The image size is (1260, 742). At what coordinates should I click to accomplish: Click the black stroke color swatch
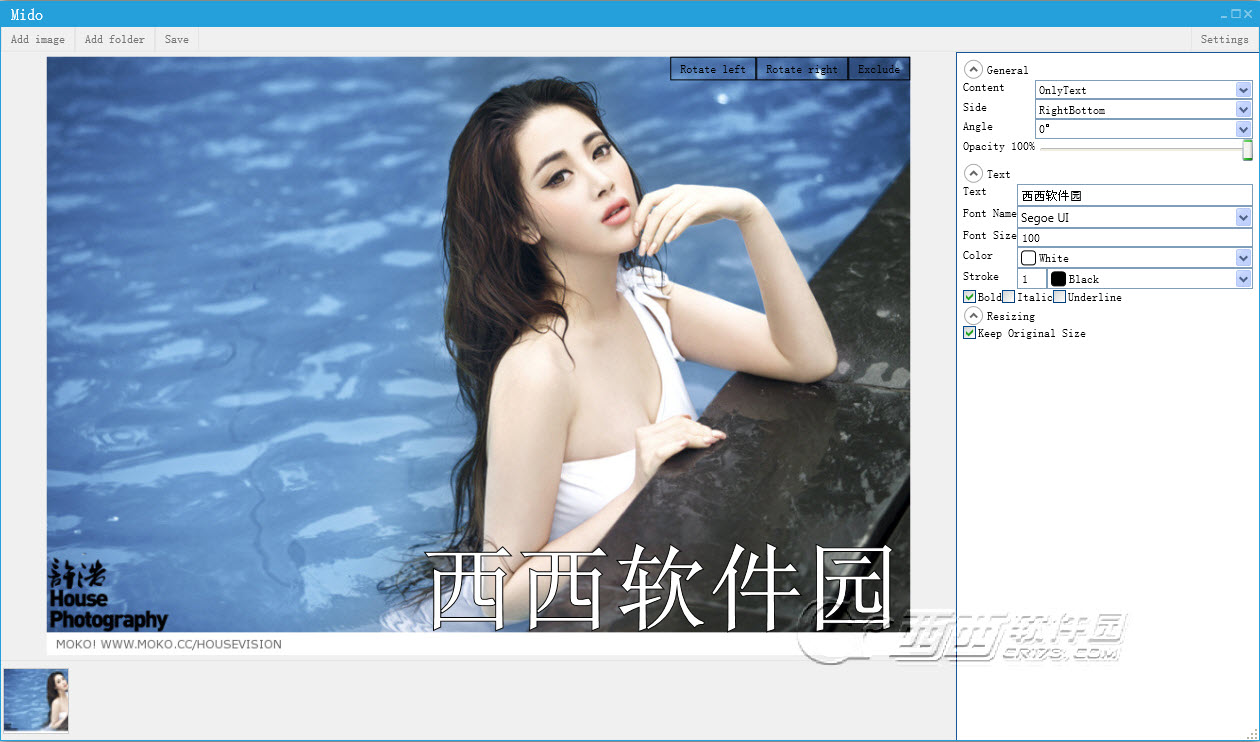pos(1058,279)
